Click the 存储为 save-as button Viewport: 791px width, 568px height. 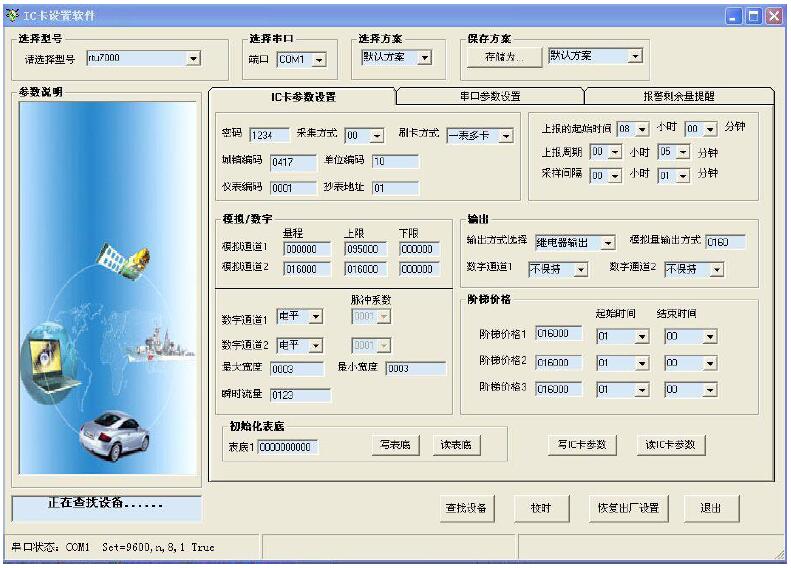503,57
